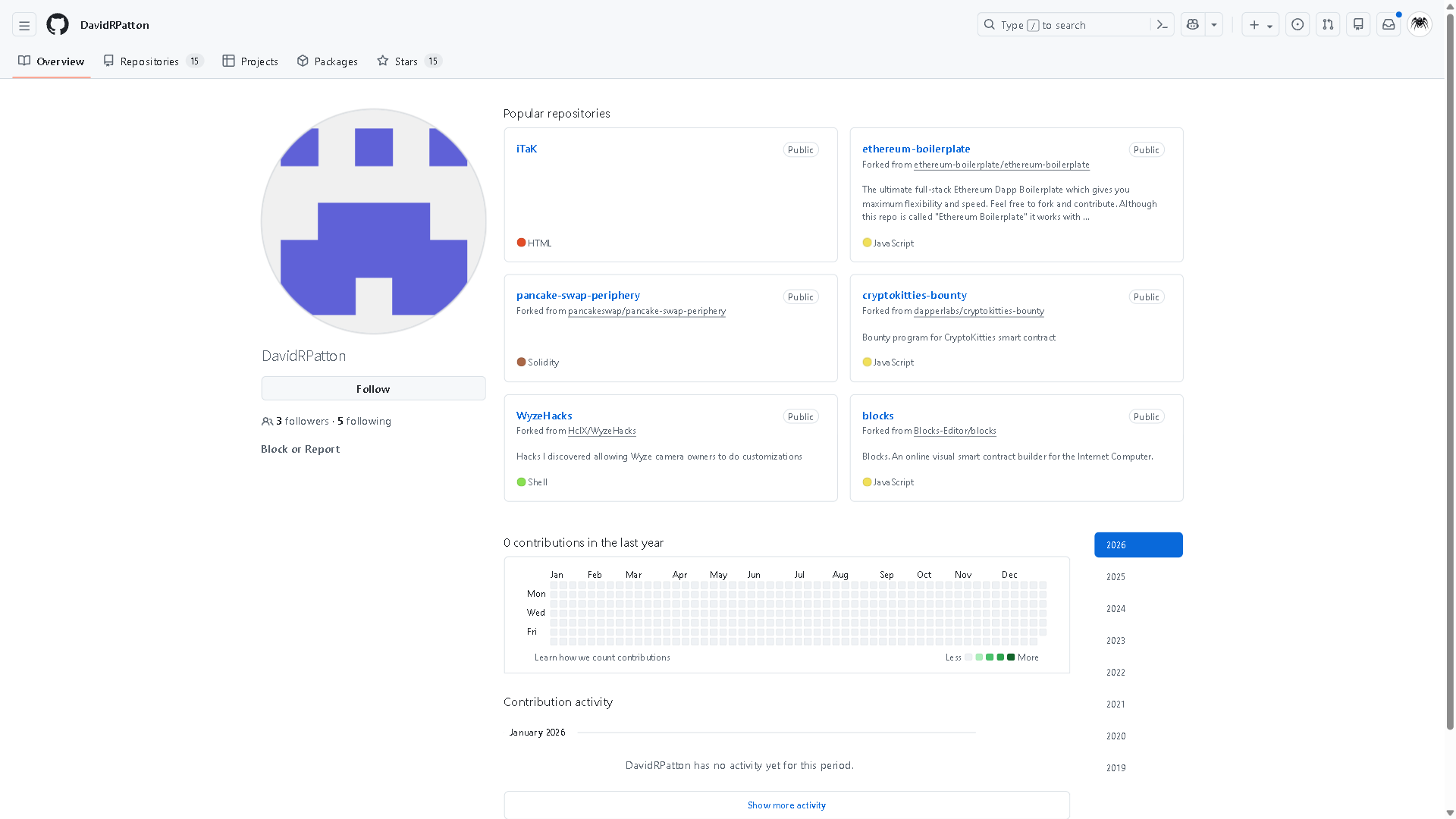Click the search input field
Image resolution: width=1456 pixels, height=819 pixels.
click(1069, 25)
